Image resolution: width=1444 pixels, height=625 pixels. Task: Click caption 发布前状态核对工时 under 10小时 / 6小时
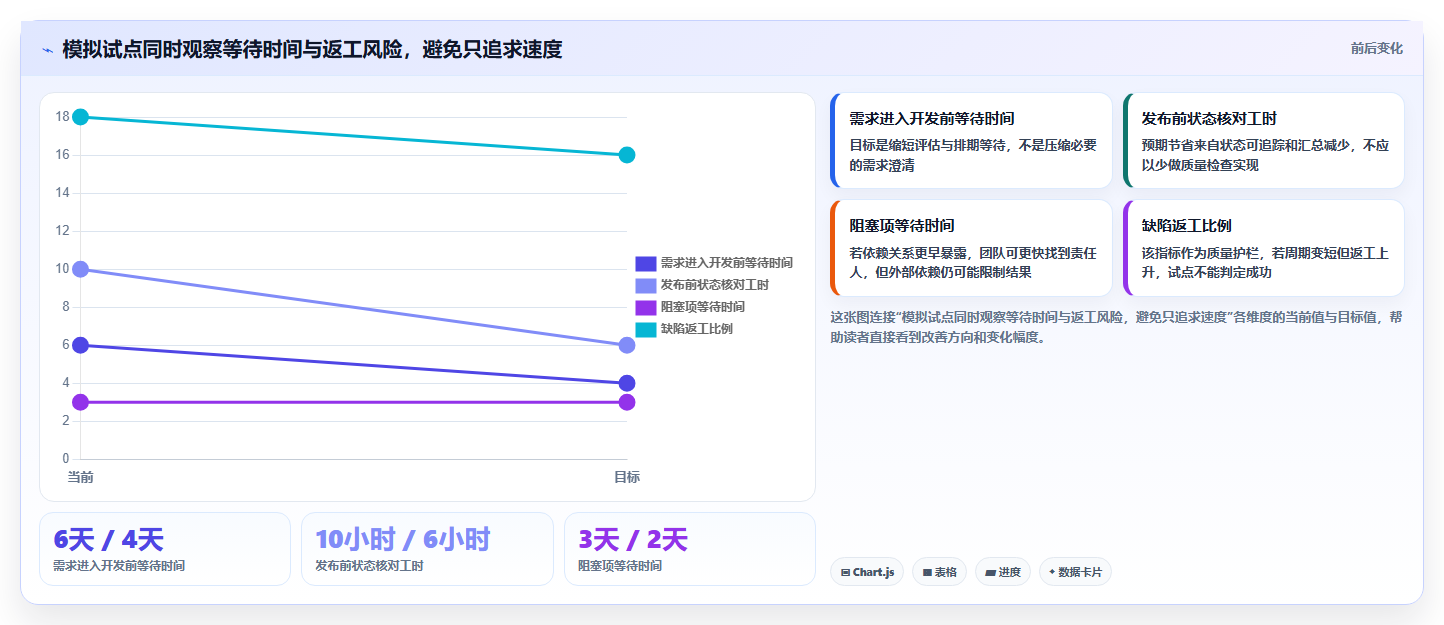369,566
